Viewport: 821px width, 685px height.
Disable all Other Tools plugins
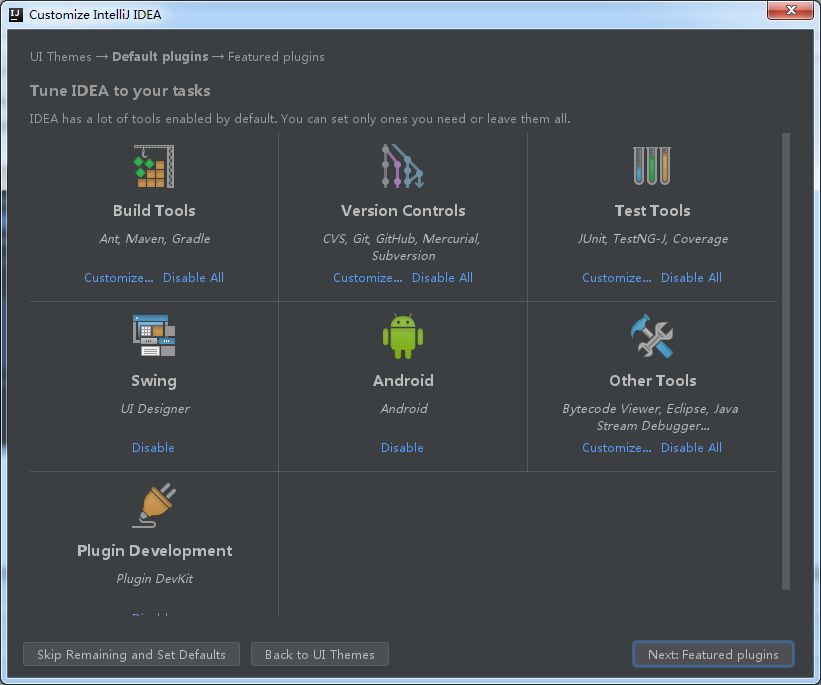pos(691,448)
